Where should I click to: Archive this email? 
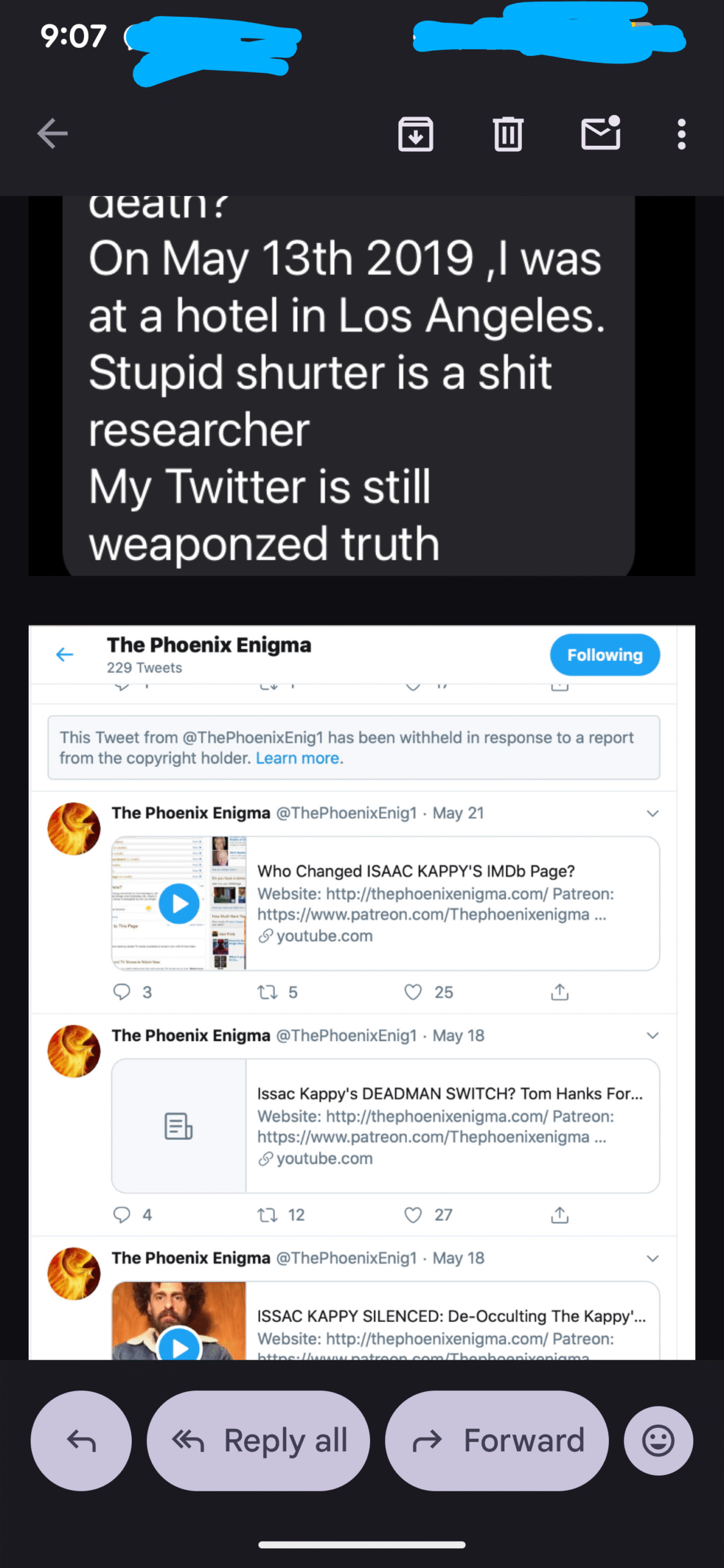point(416,134)
